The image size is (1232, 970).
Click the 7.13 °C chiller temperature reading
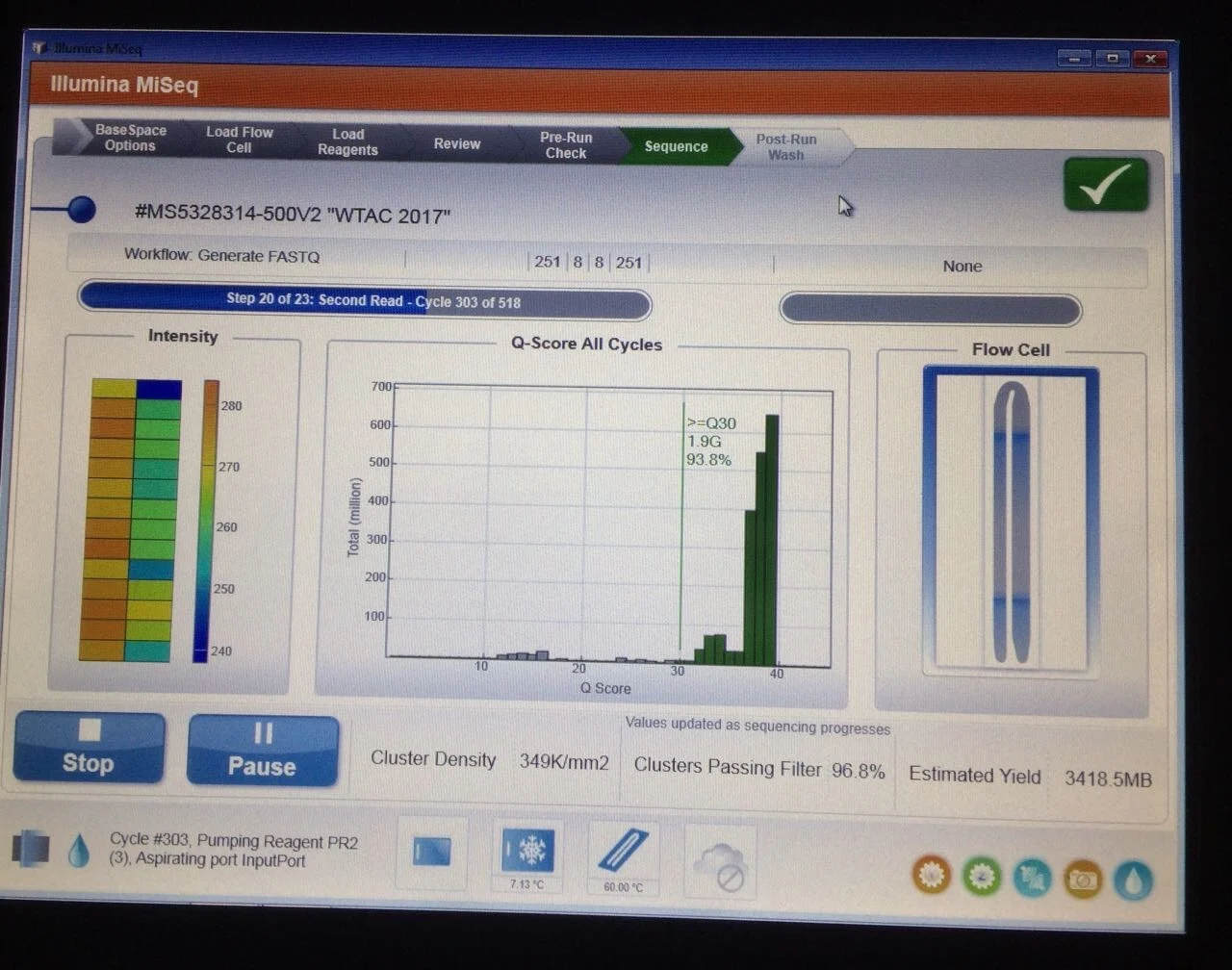pos(526,884)
